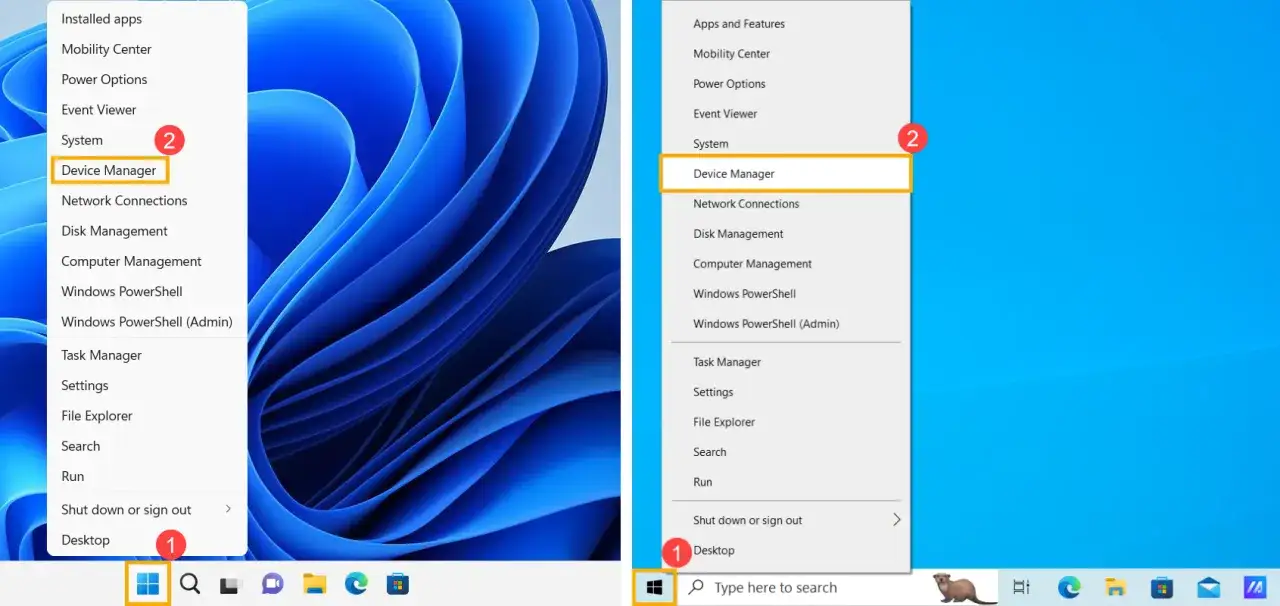Select Apps and Features in Windows 10 menu
1280x606 pixels.
click(x=786, y=24)
